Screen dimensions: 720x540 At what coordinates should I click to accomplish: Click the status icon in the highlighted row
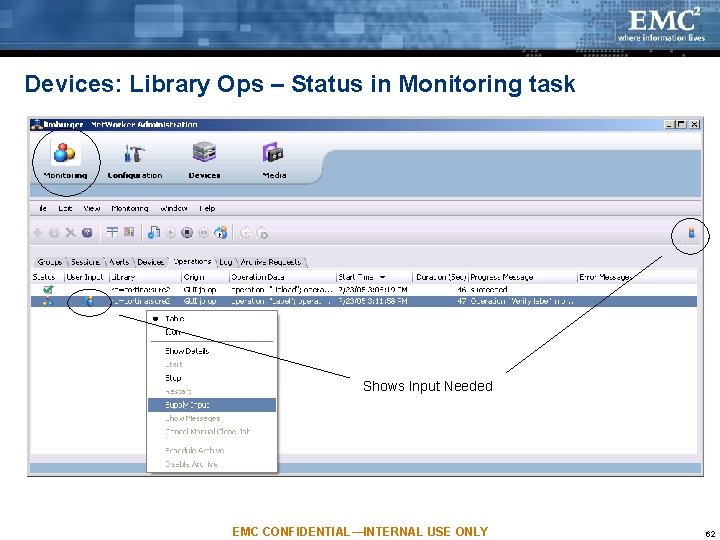tap(48, 301)
